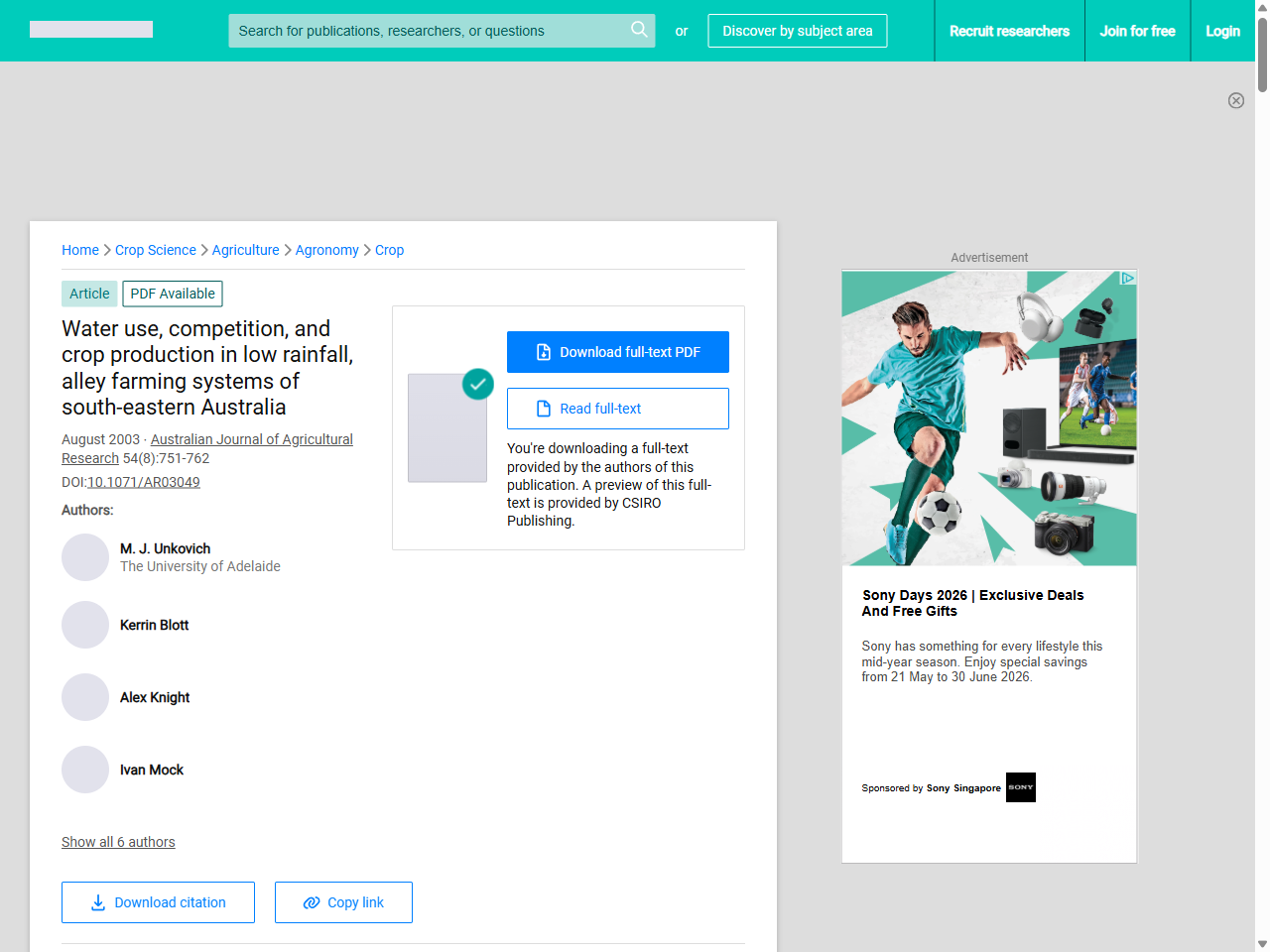
Task: Open Sony Days 2026 Exclusive Deals headline
Action: pos(972,603)
